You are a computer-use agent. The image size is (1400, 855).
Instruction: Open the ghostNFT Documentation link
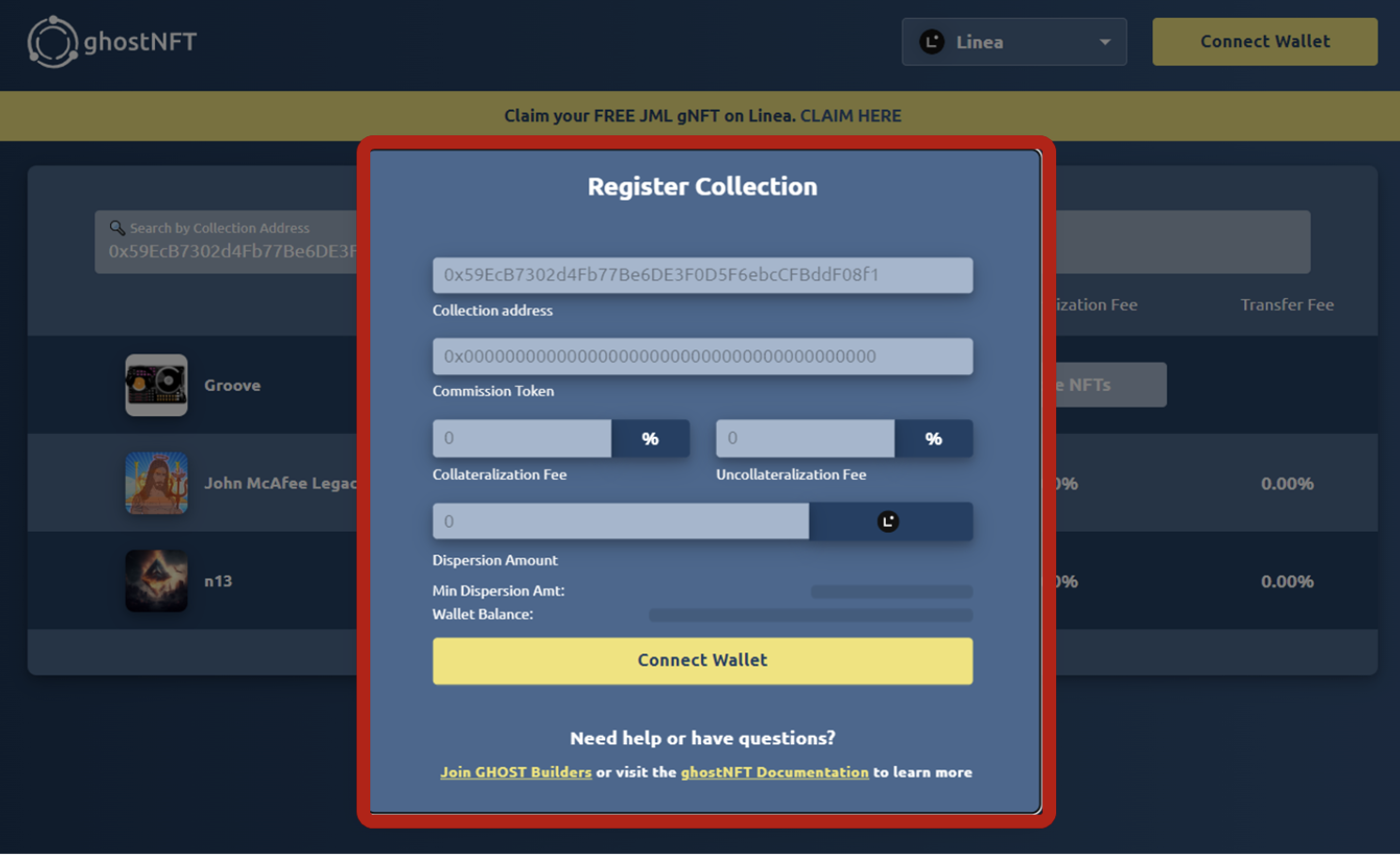[774, 772]
